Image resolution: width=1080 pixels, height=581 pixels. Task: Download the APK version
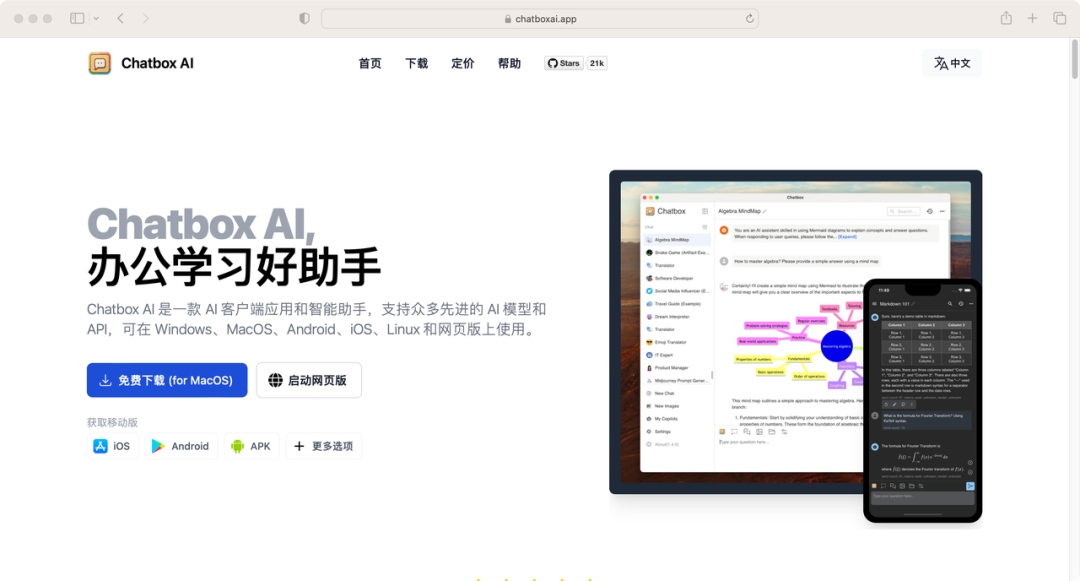[x=251, y=446]
